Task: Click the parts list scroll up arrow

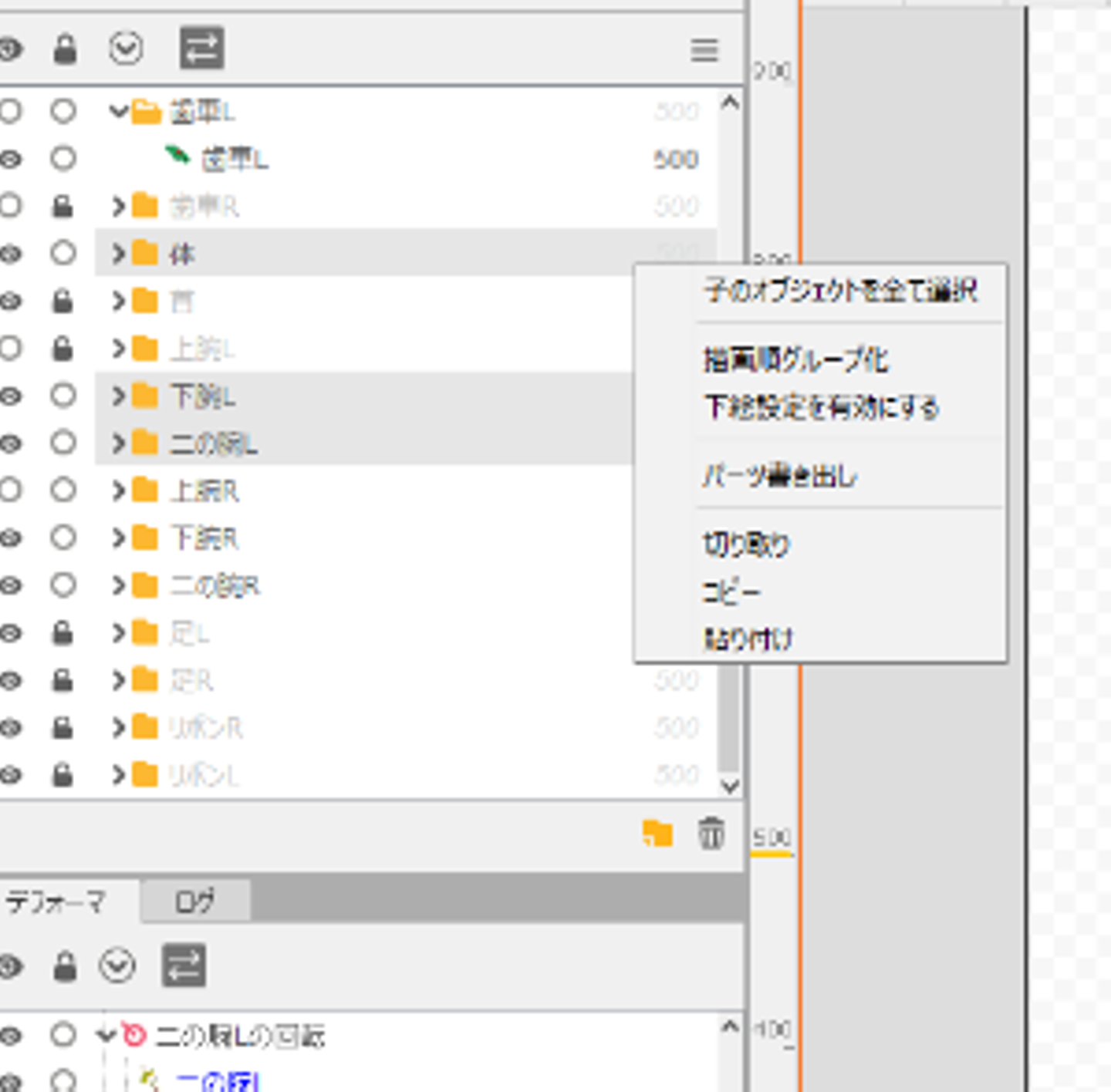Action: click(729, 103)
